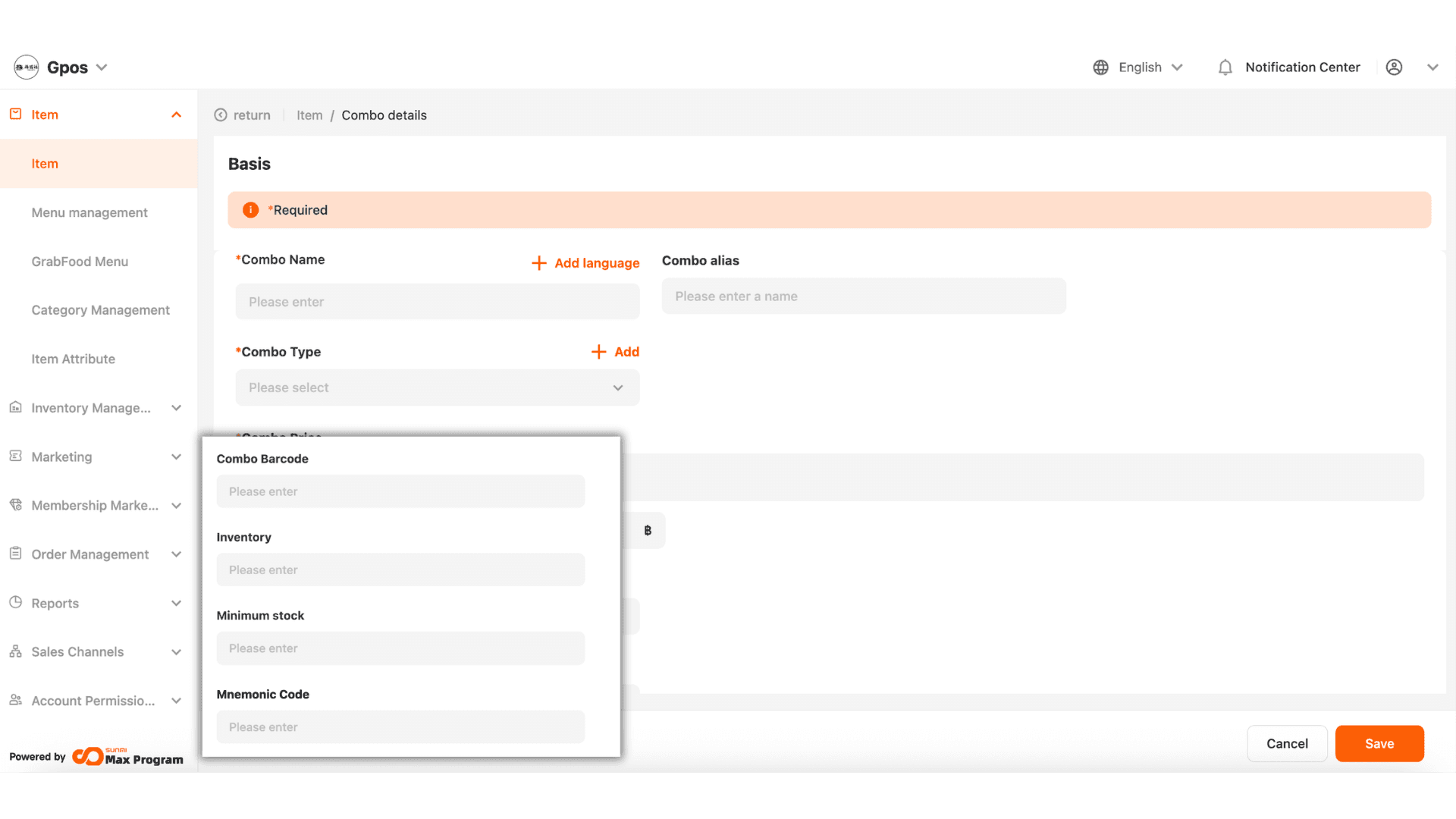The height and width of the screenshot is (819, 1456).
Task: Expand the Inventory Management chevron
Action: [176, 408]
